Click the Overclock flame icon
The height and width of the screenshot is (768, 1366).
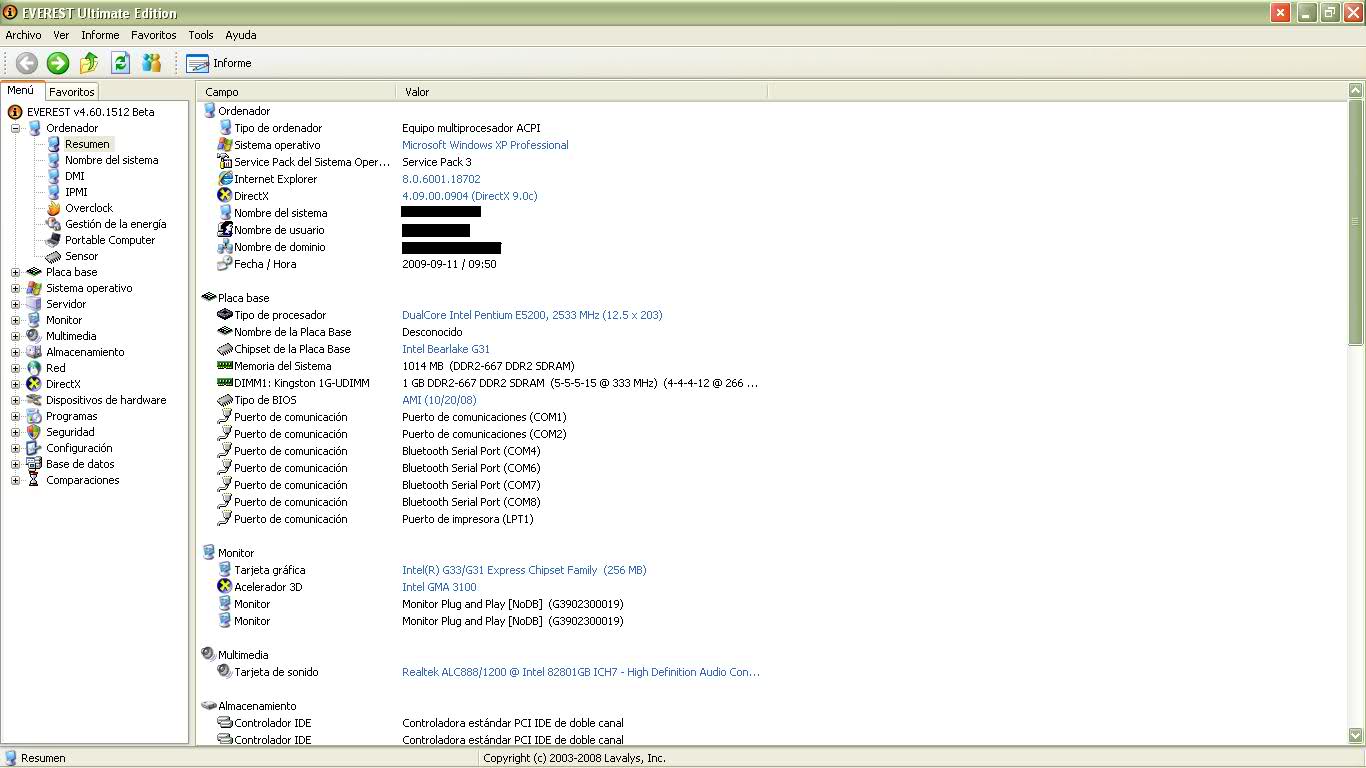tap(53, 208)
